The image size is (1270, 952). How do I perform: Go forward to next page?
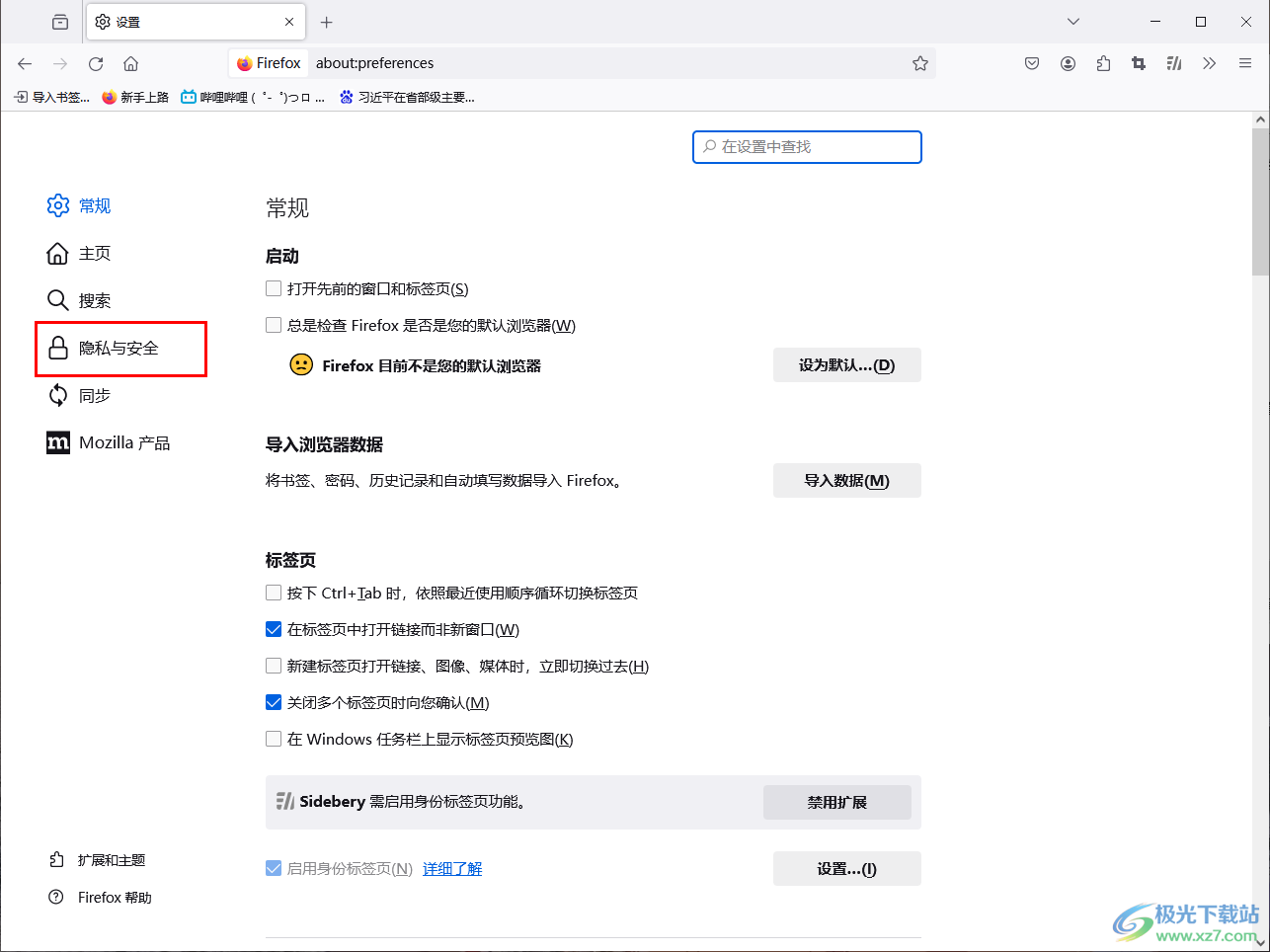60,63
